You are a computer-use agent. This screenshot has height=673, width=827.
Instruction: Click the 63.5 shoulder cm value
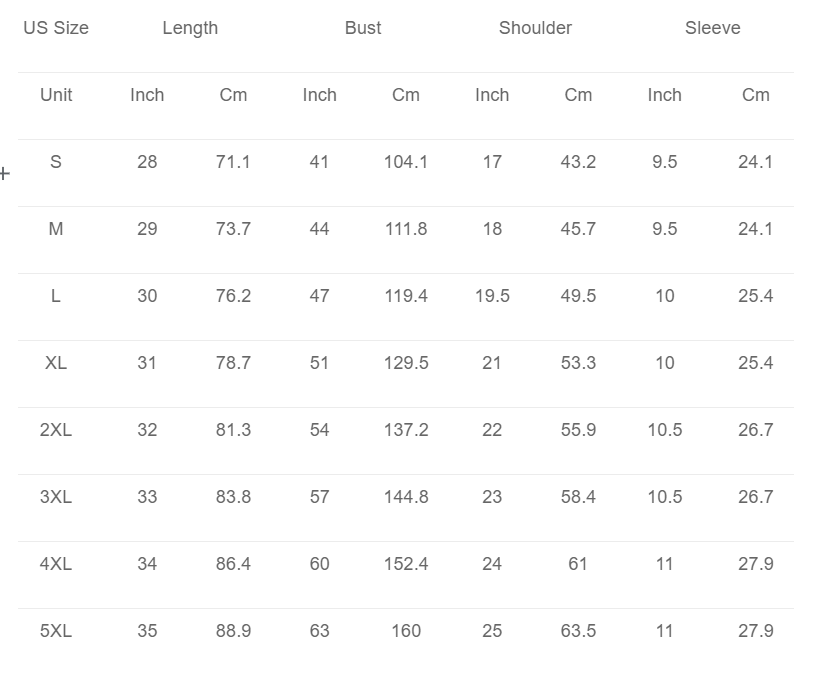578,631
